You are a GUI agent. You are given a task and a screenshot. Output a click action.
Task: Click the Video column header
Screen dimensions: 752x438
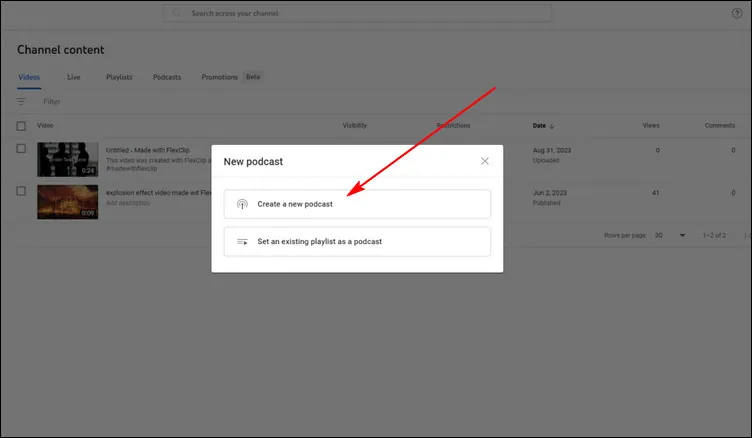coord(45,126)
